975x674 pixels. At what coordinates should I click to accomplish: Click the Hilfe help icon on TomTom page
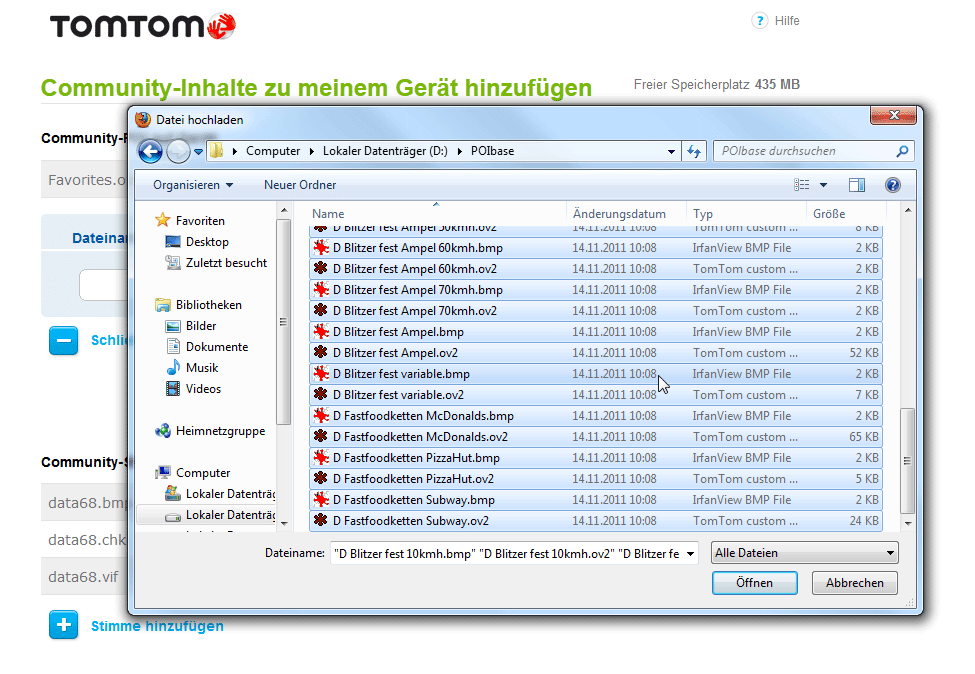point(759,21)
